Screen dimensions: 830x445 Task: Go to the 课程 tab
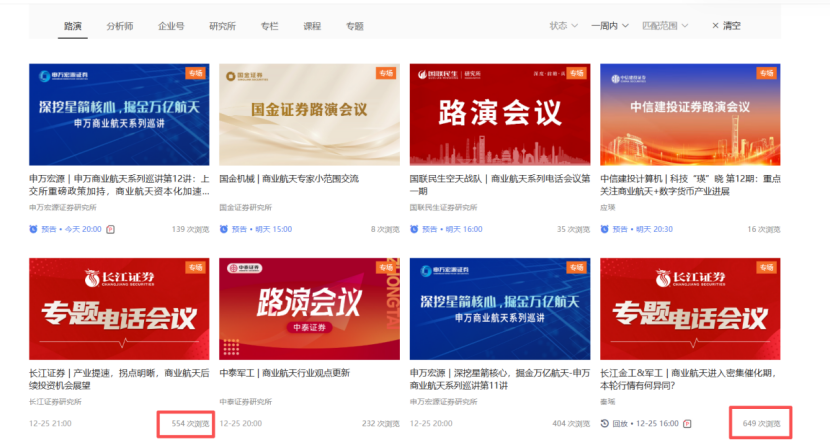pyautogui.click(x=312, y=26)
